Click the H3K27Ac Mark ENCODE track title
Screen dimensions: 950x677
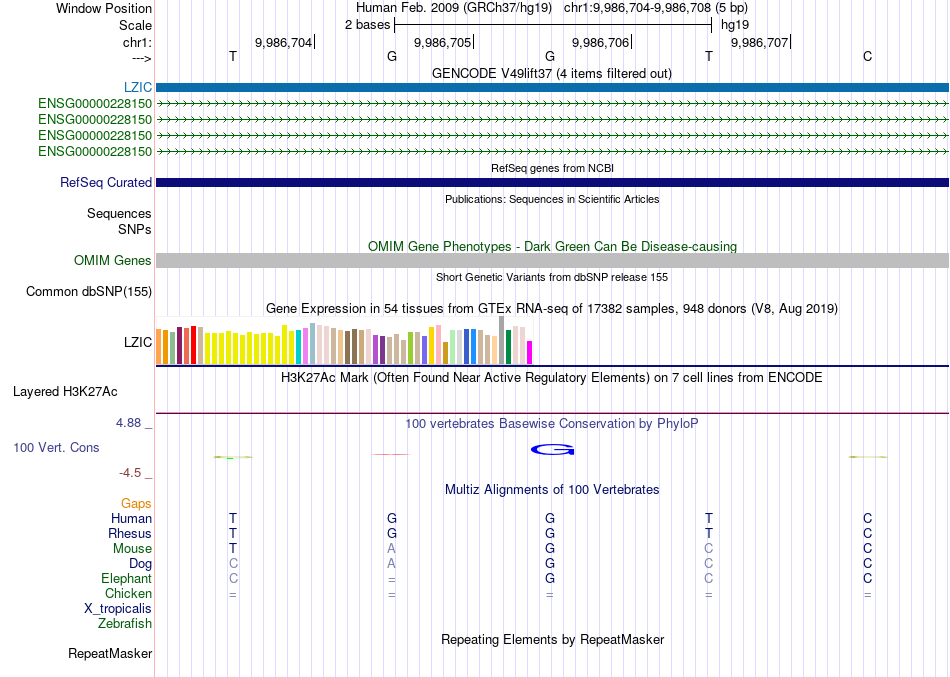point(552,378)
